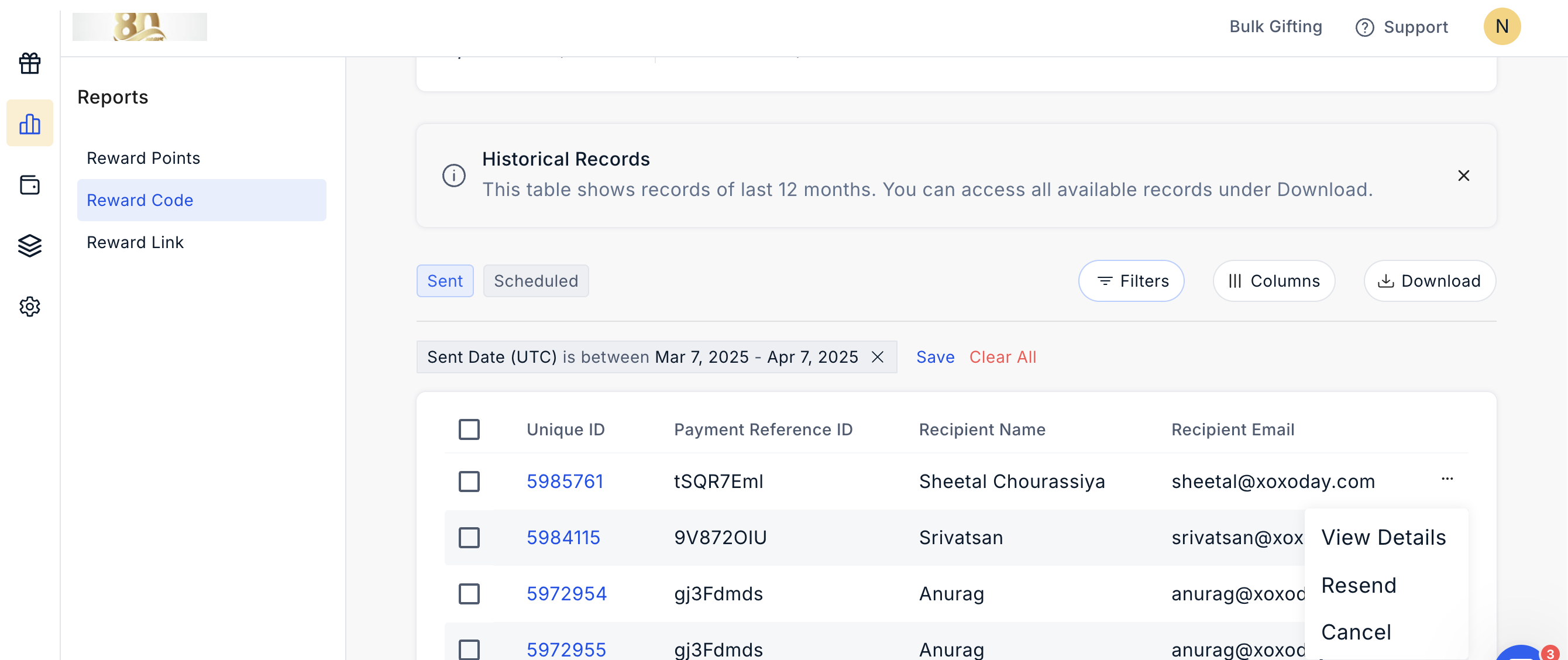The height and width of the screenshot is (660, 1568).
Task: Open the gift rewards sidebar icon
Action: (x=29, y=63)
